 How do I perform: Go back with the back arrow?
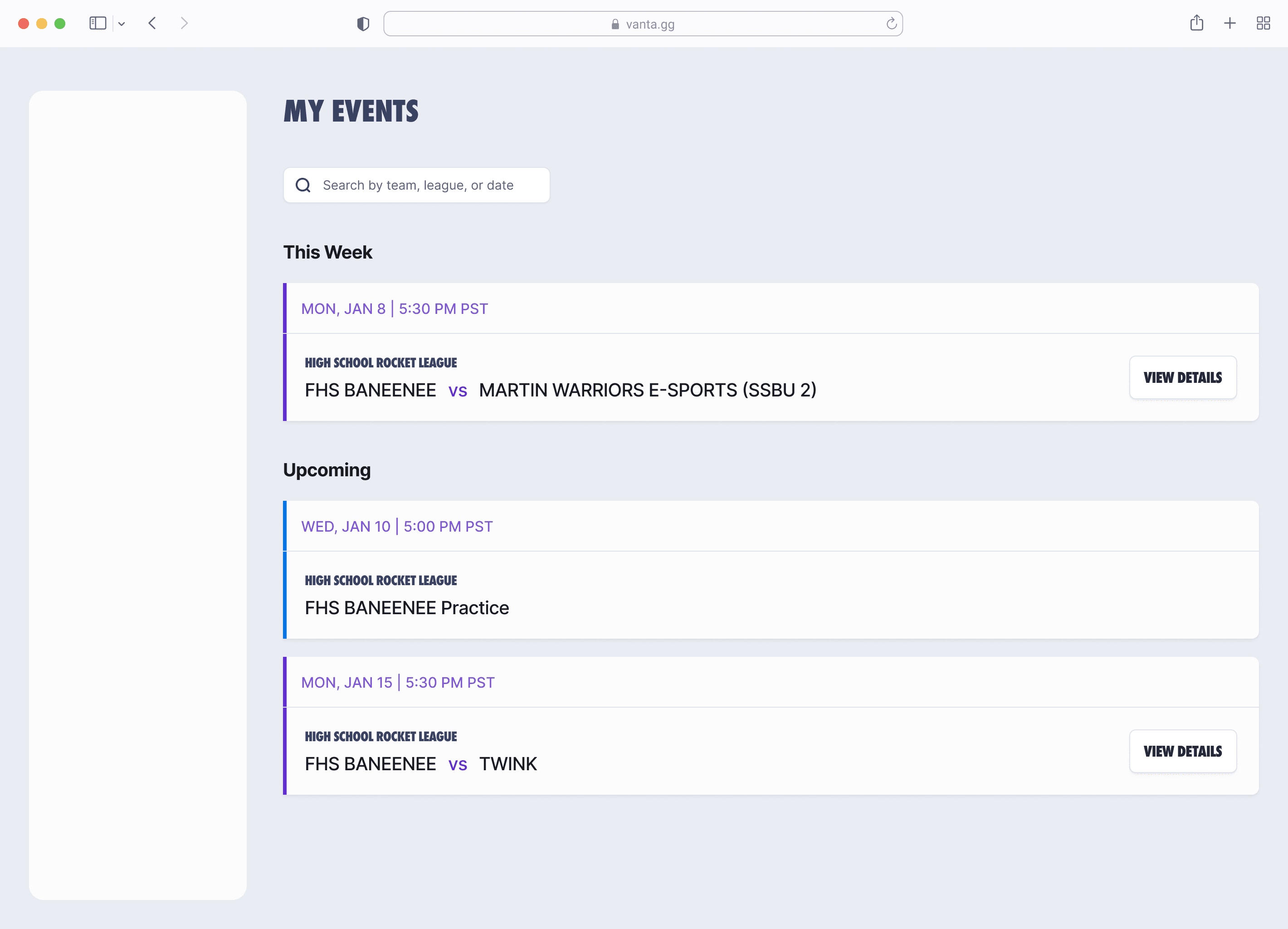(152, 23)
